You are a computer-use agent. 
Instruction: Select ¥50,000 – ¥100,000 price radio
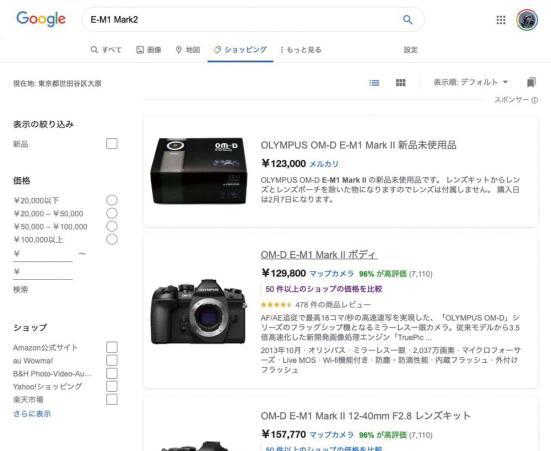[112, 226]
